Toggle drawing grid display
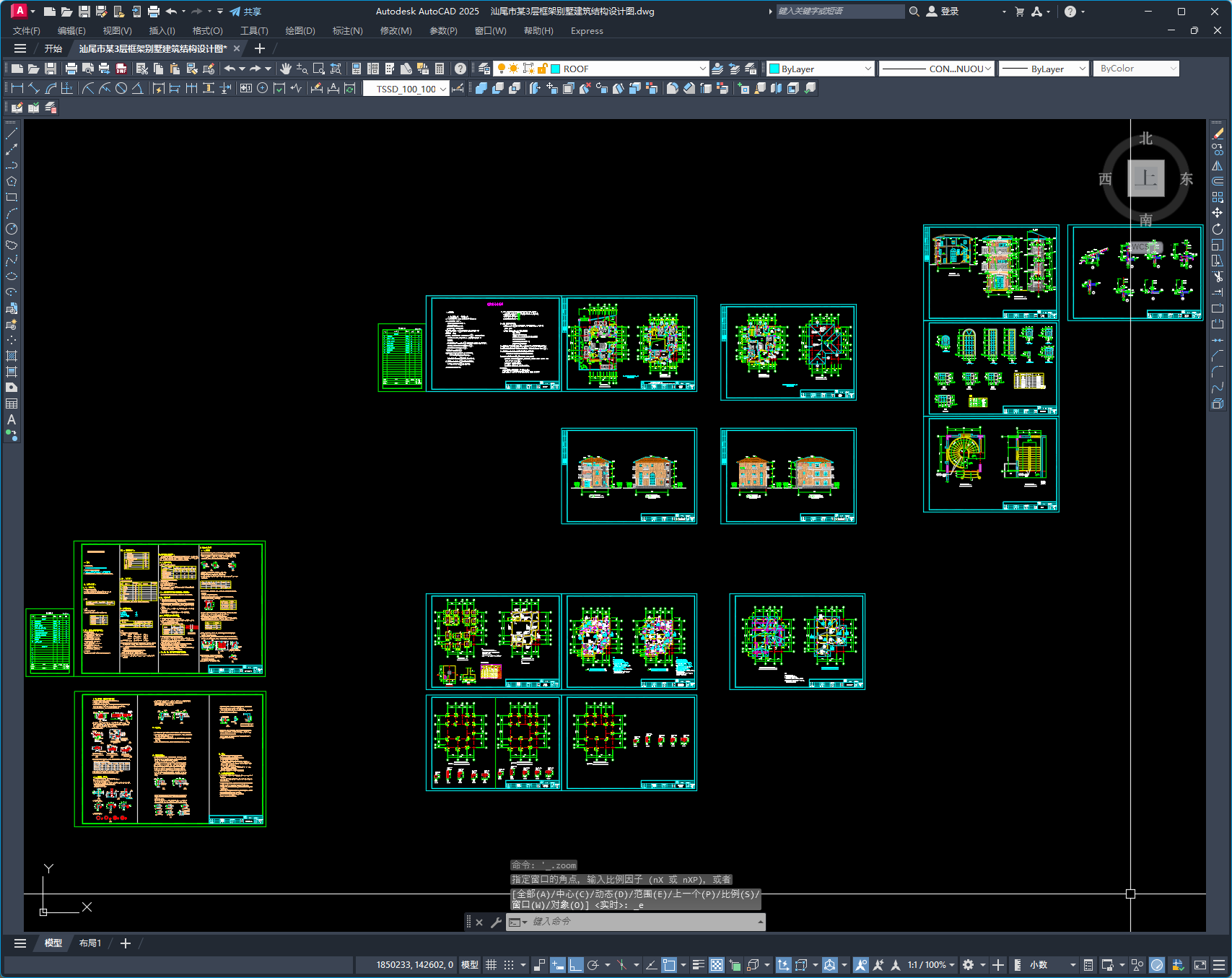This screenshot has height=978, width=1232. pos(492,965)
